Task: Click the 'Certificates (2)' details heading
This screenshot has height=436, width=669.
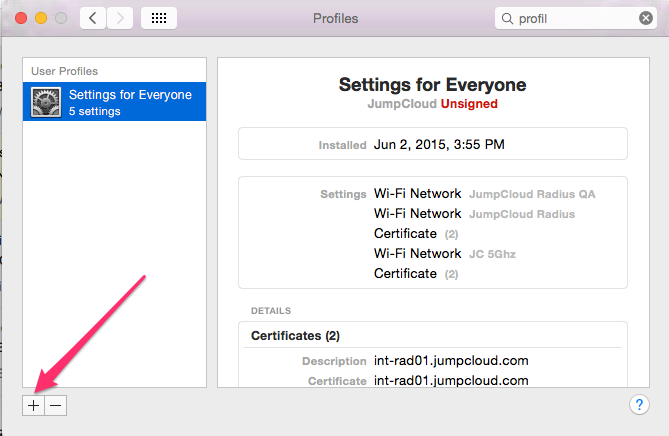Action: [x=295, y=336]
